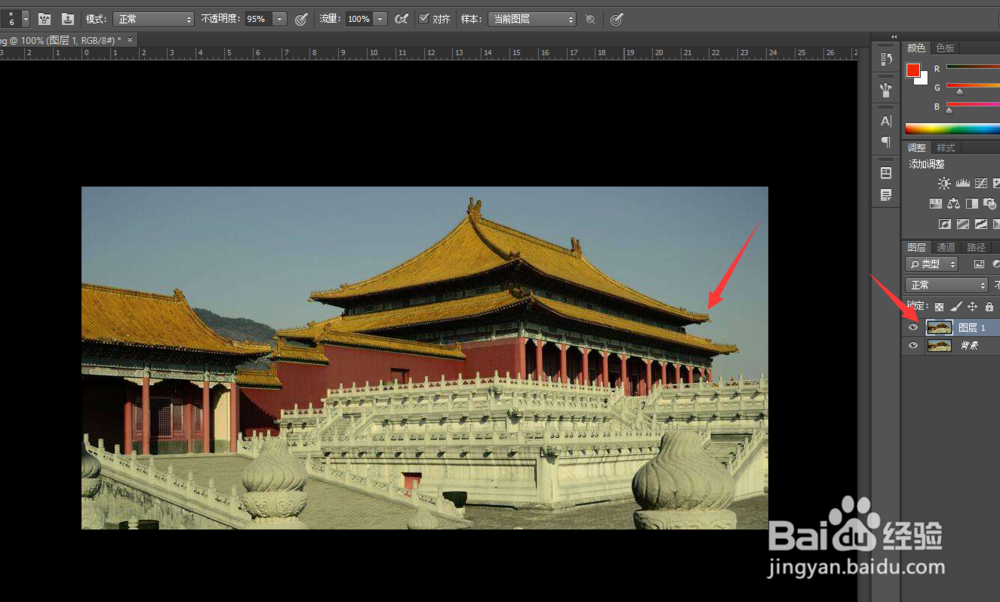Image resolution: width=1000 pixels, height=602 pixels.
Task: Add an Invert adjustment
Action: (x=945, y=224)
